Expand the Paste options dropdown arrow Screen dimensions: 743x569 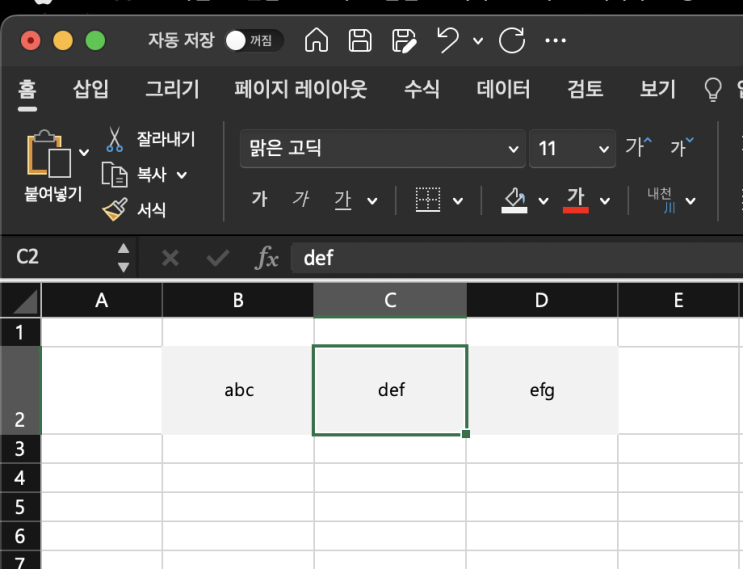pyautogui.click(x=84, y=153)
